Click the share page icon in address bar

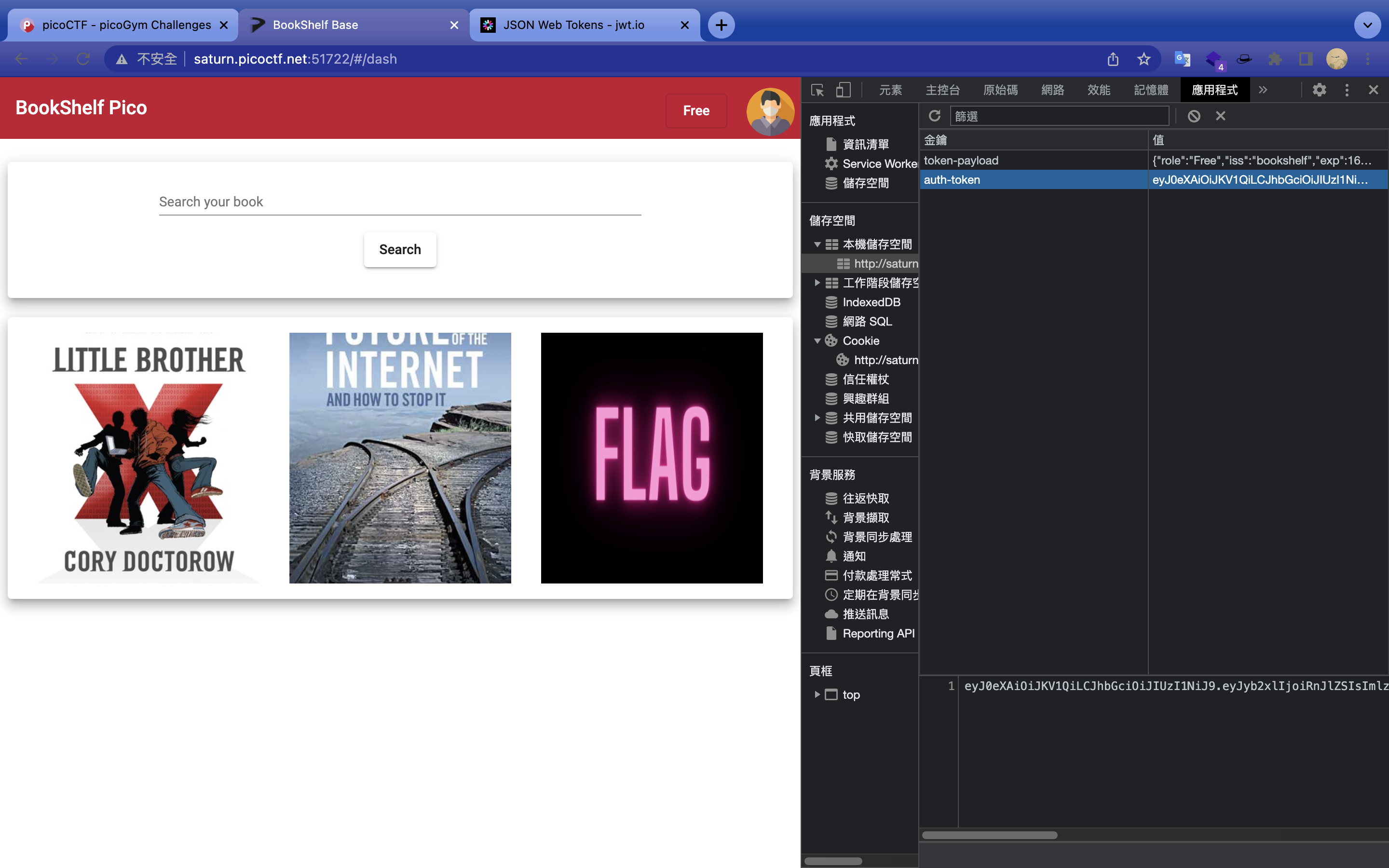point(1113,59)
